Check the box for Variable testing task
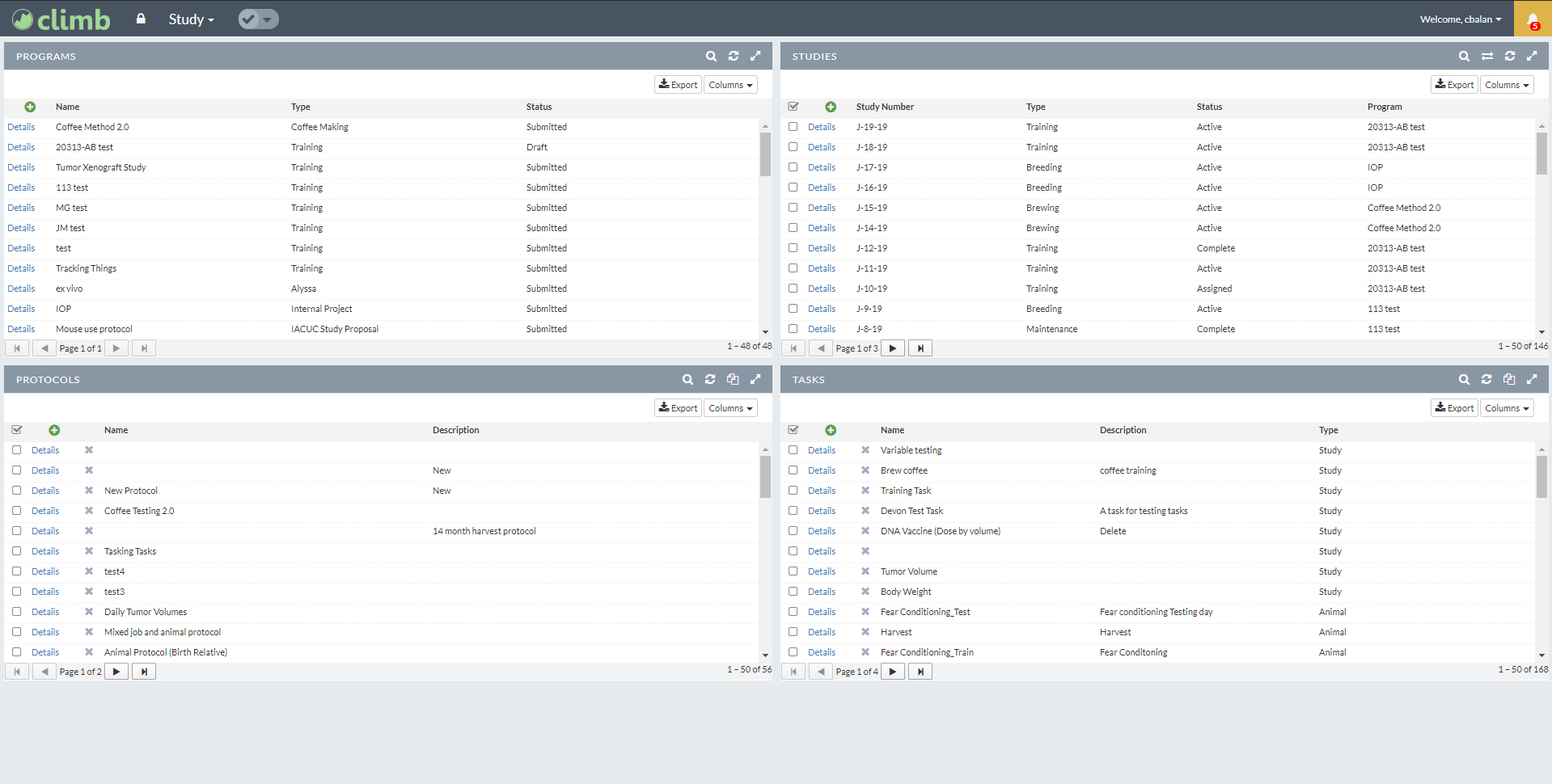 coord(793,450)
